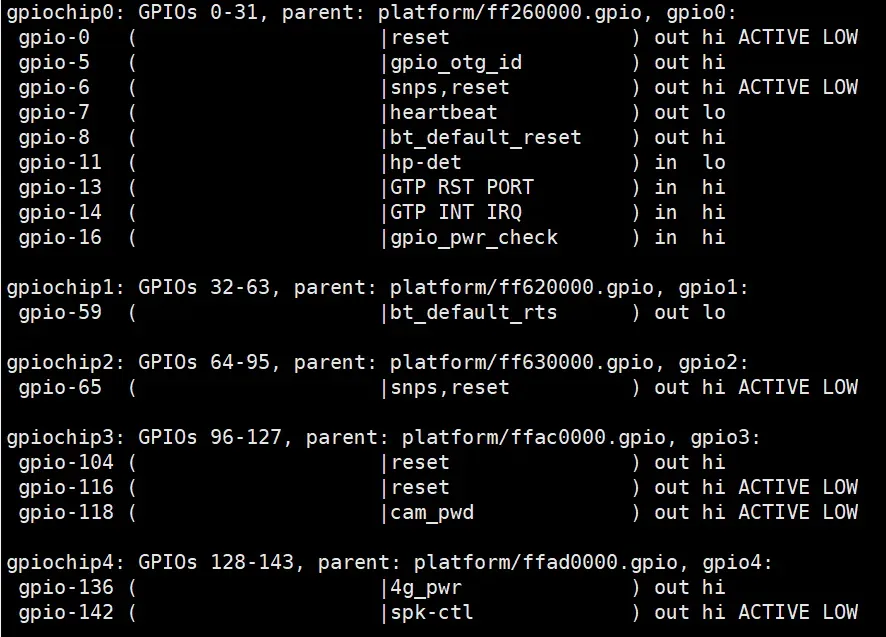This screenshot has height=637, width=886.
Task: Click the heartbeat entry on gpio-7
Action: tap(444, 112)
